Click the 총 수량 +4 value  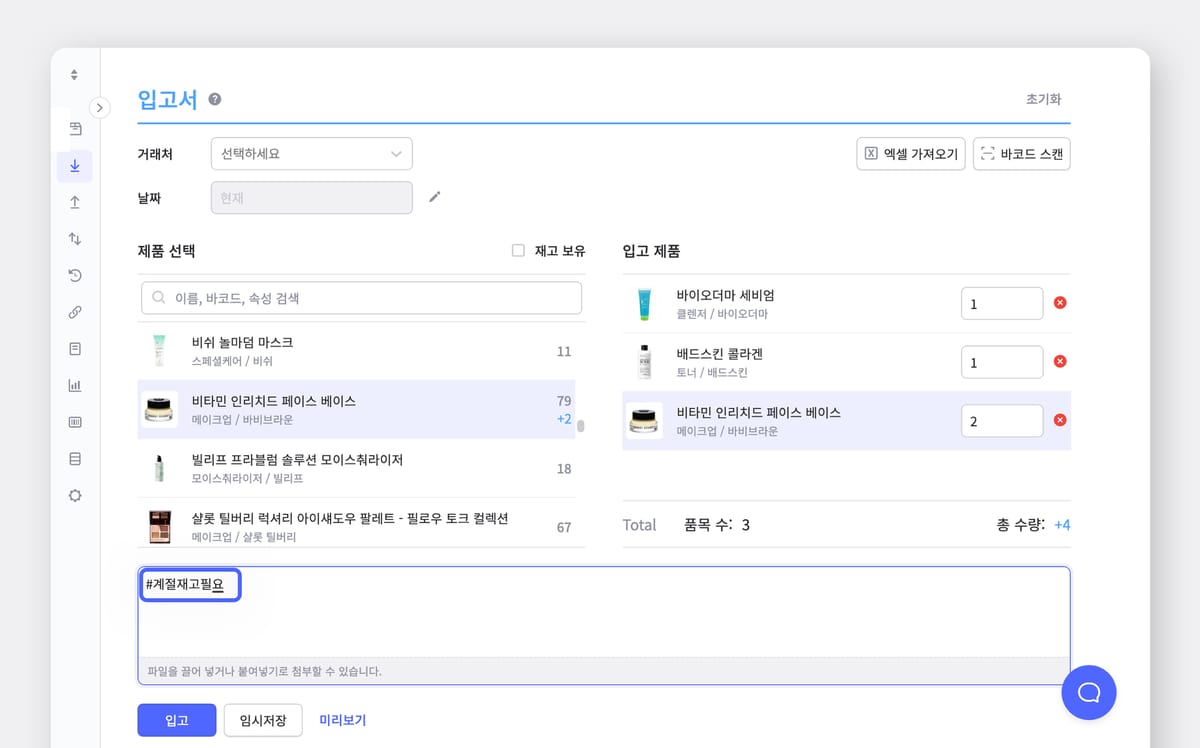(1062, 525)
